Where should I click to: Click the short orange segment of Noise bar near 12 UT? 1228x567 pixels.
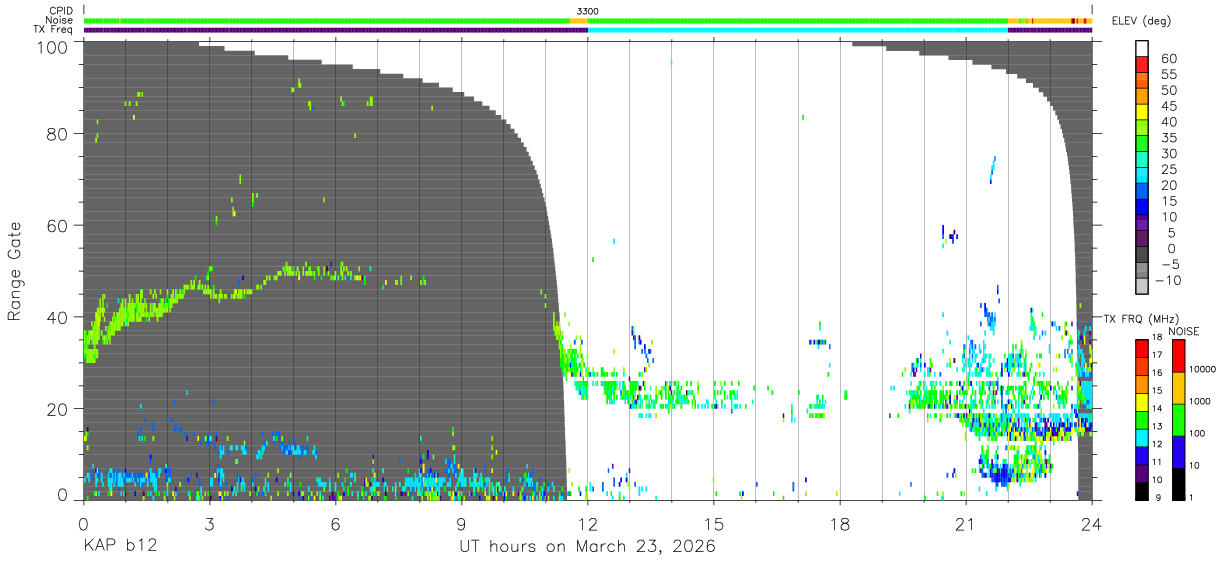579,20
